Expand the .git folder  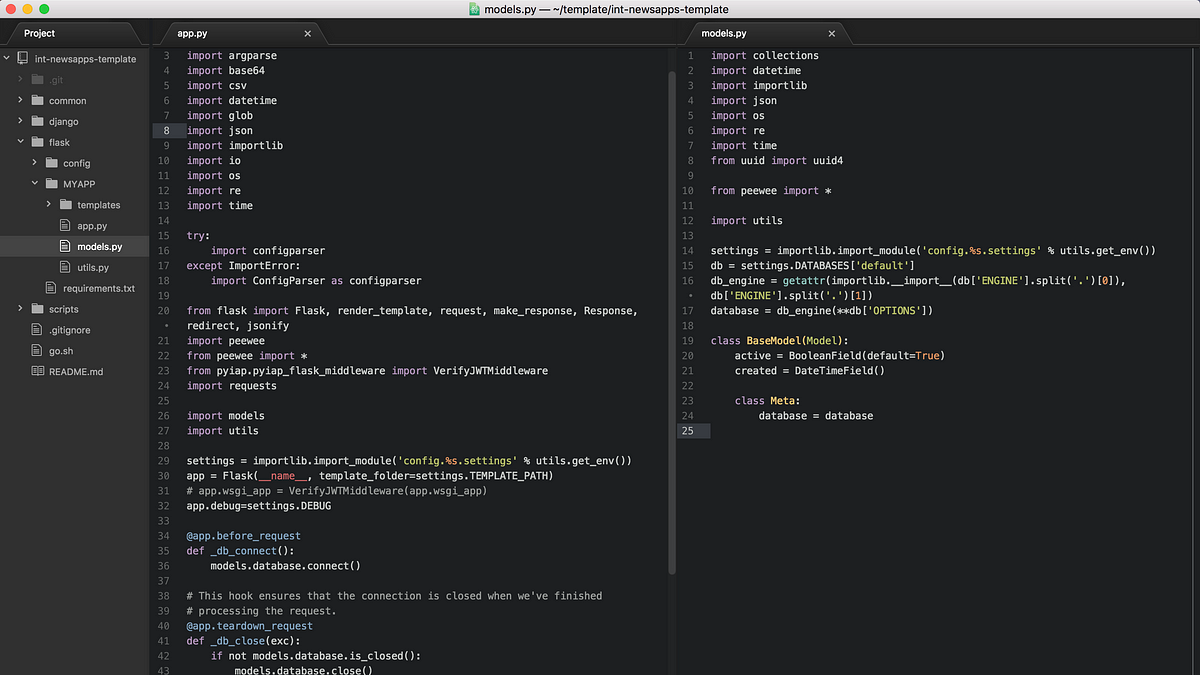click(x=20, y=80)
